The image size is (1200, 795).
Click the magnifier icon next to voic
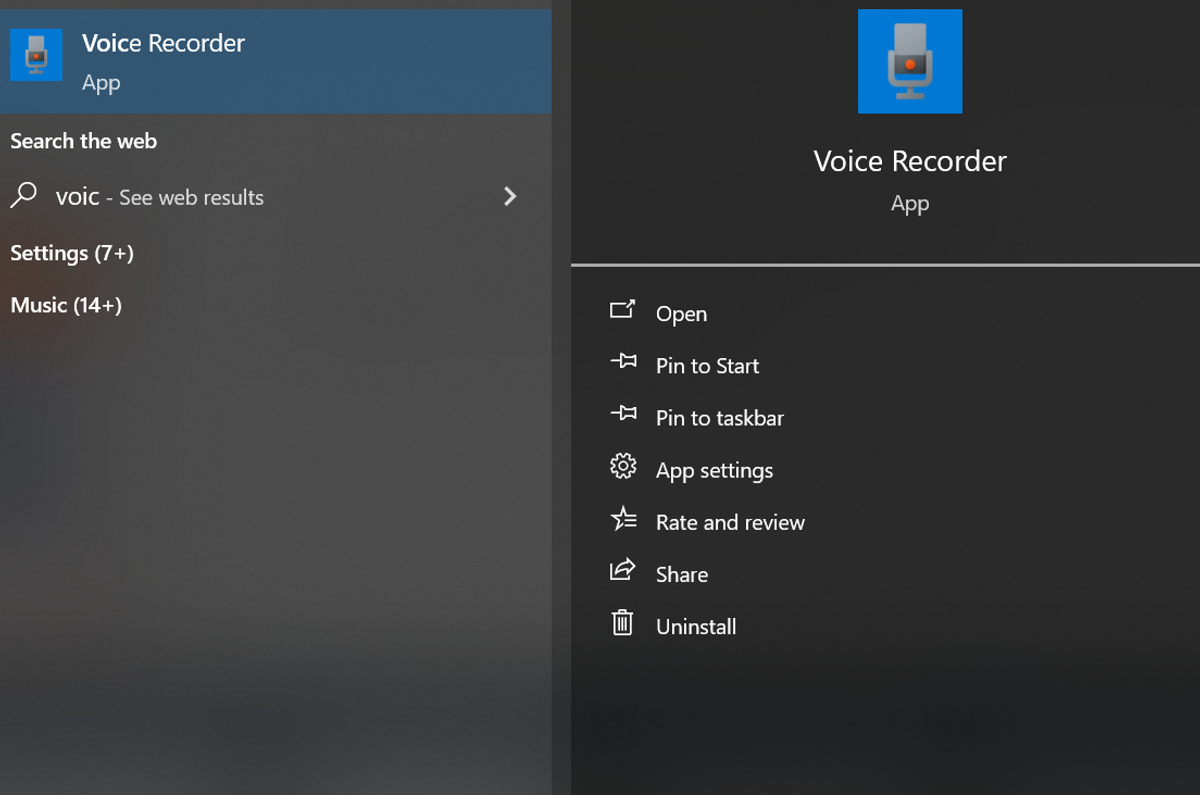[x=24, y=195]
